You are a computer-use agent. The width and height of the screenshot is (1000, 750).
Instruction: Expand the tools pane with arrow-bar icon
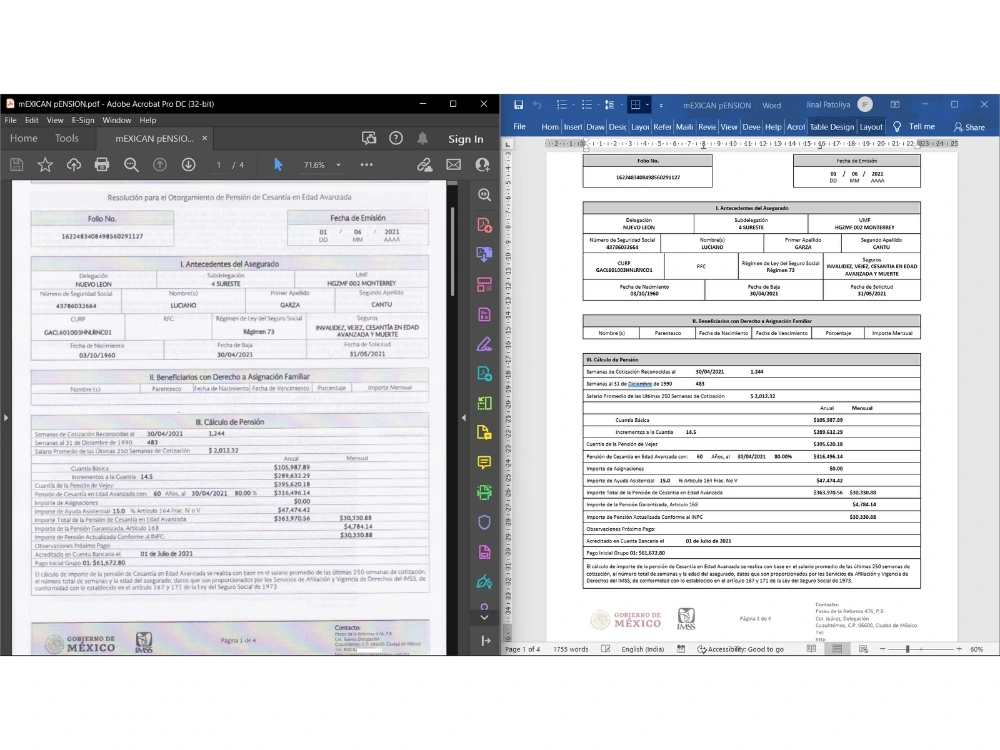pos(485,640)
